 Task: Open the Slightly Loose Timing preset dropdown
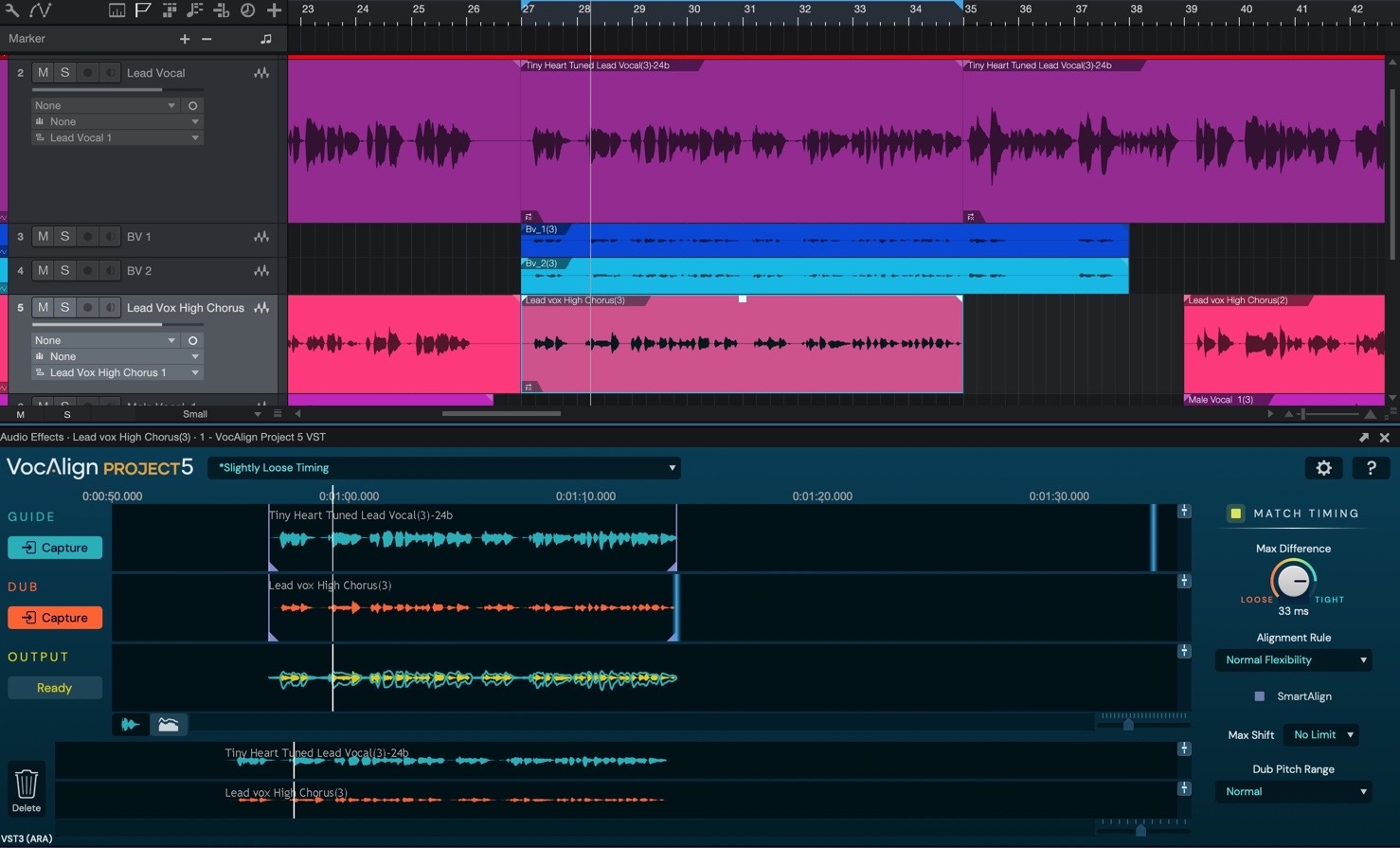click(443, 468)
